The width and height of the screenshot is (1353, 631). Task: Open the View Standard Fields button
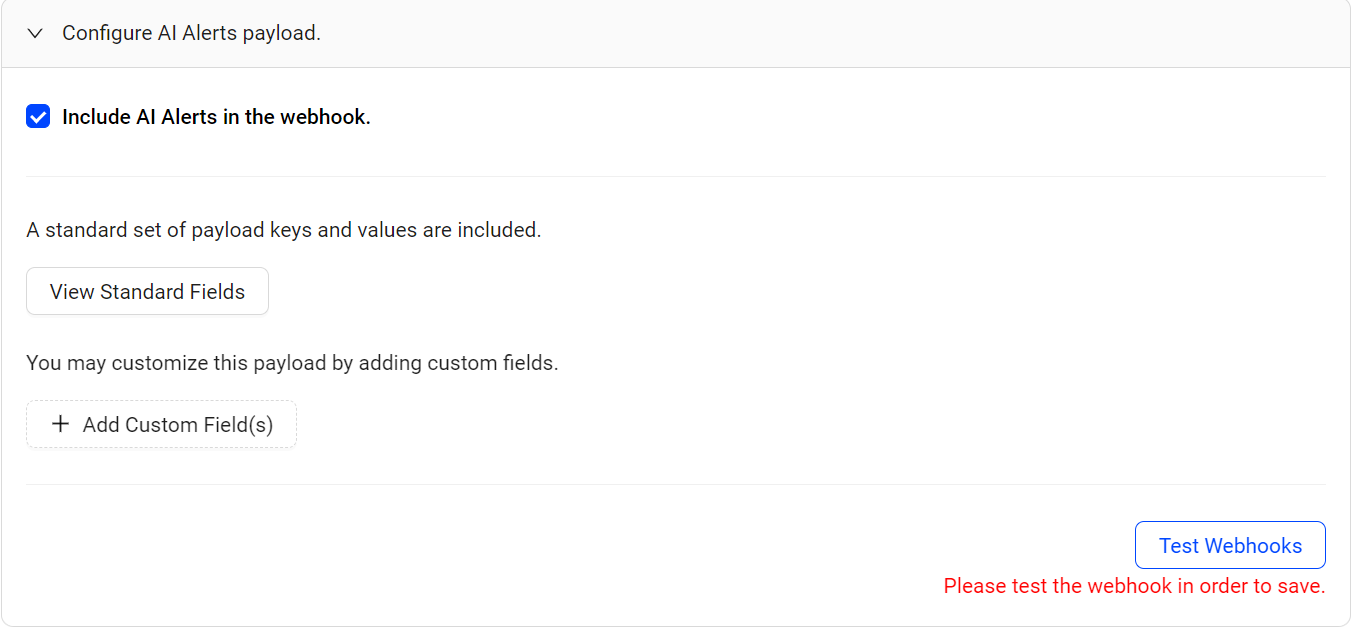[147, 292]
